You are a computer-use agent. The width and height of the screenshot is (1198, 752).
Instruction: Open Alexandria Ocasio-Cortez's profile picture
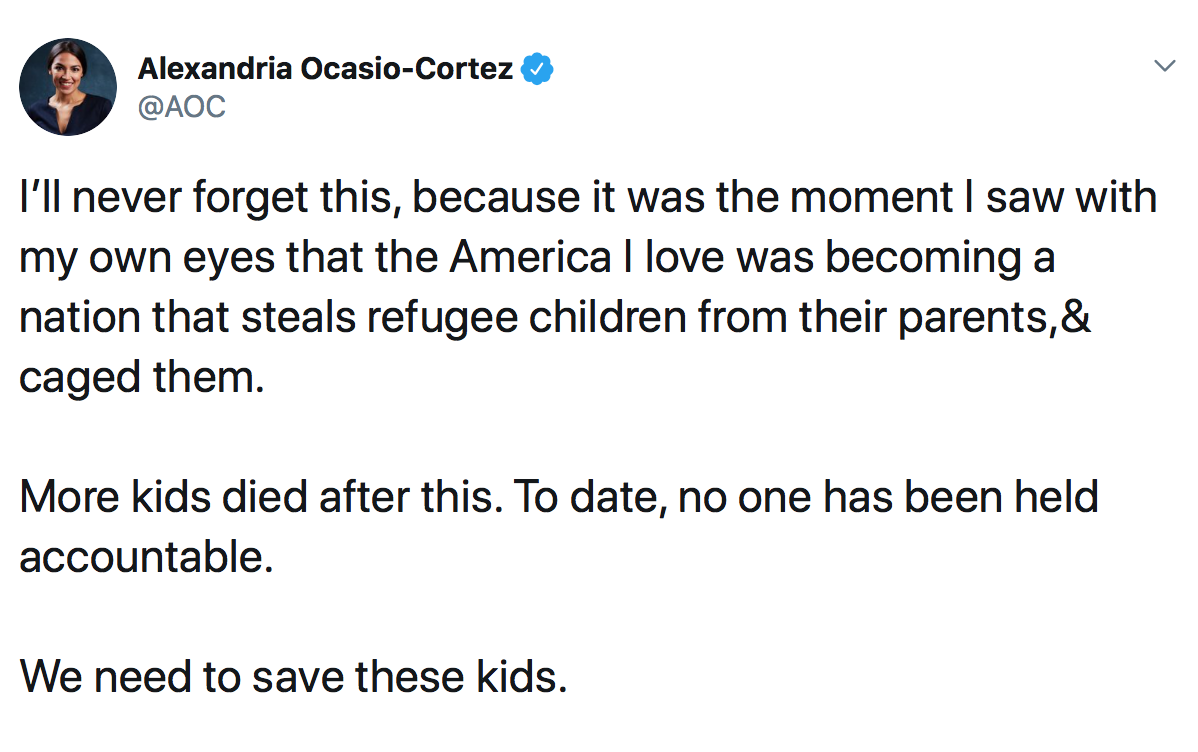68,87
